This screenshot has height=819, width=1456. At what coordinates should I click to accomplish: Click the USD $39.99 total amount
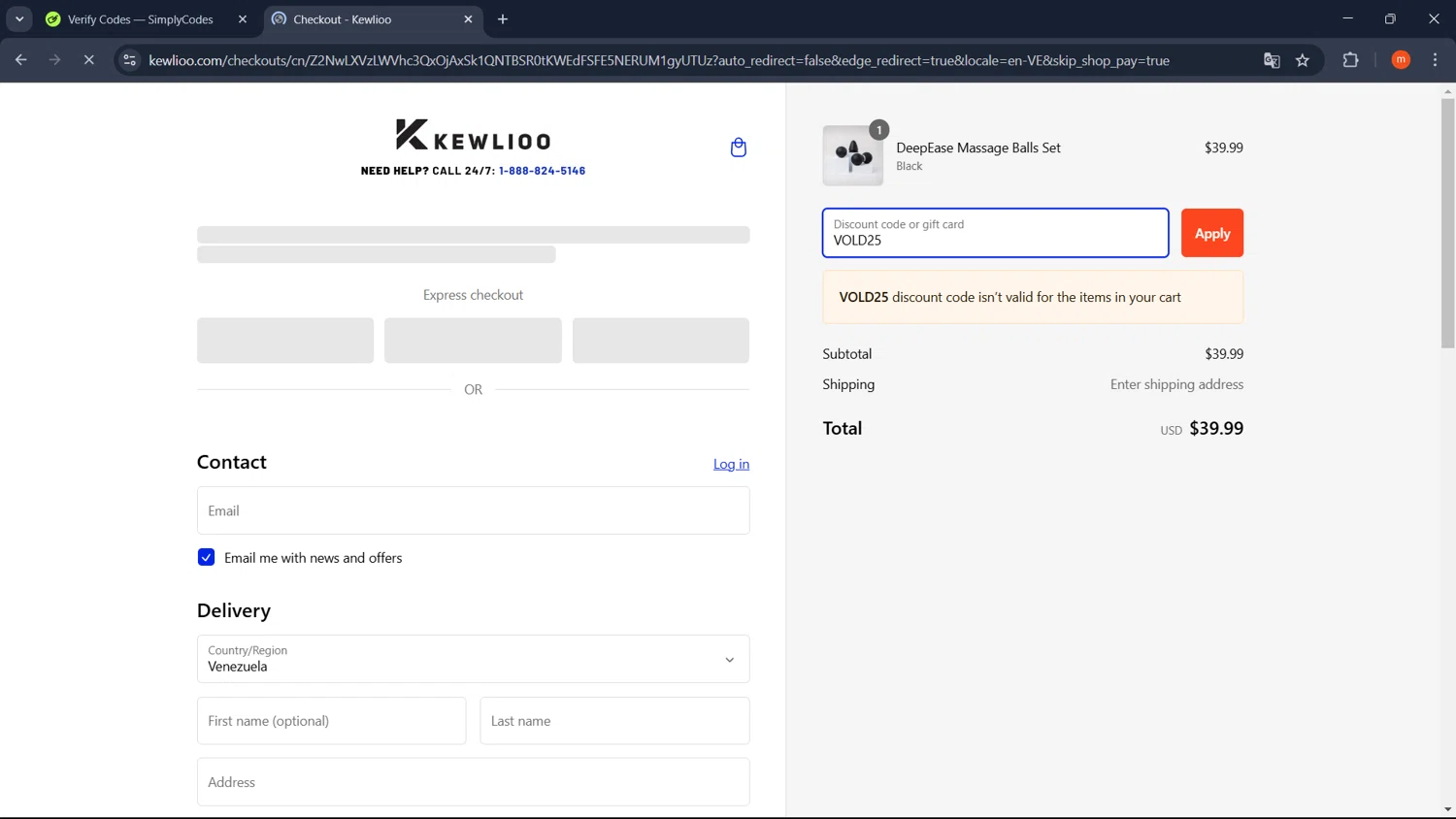point(1202,428)
